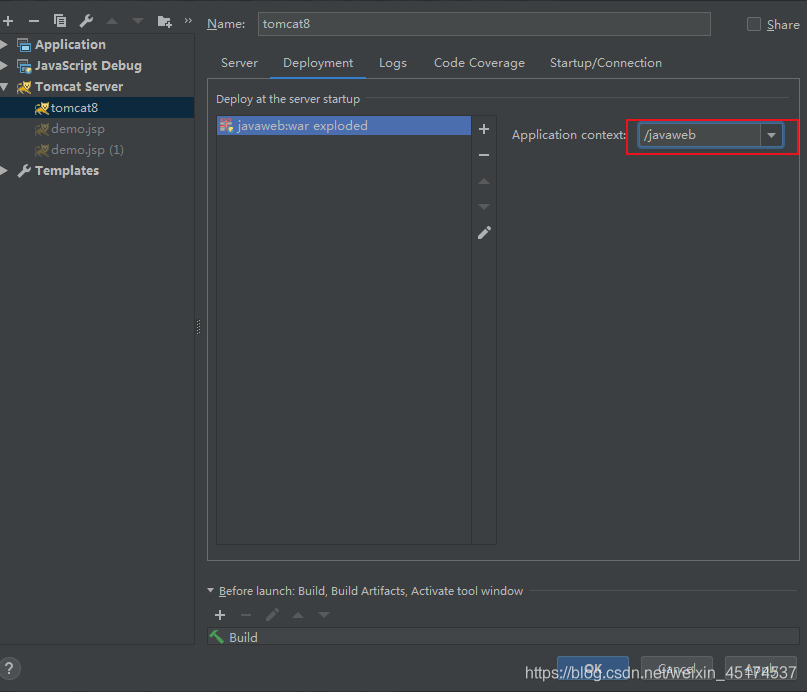Switch to the Logs tab
Viewport: 807px width, 692px height.
393,63
